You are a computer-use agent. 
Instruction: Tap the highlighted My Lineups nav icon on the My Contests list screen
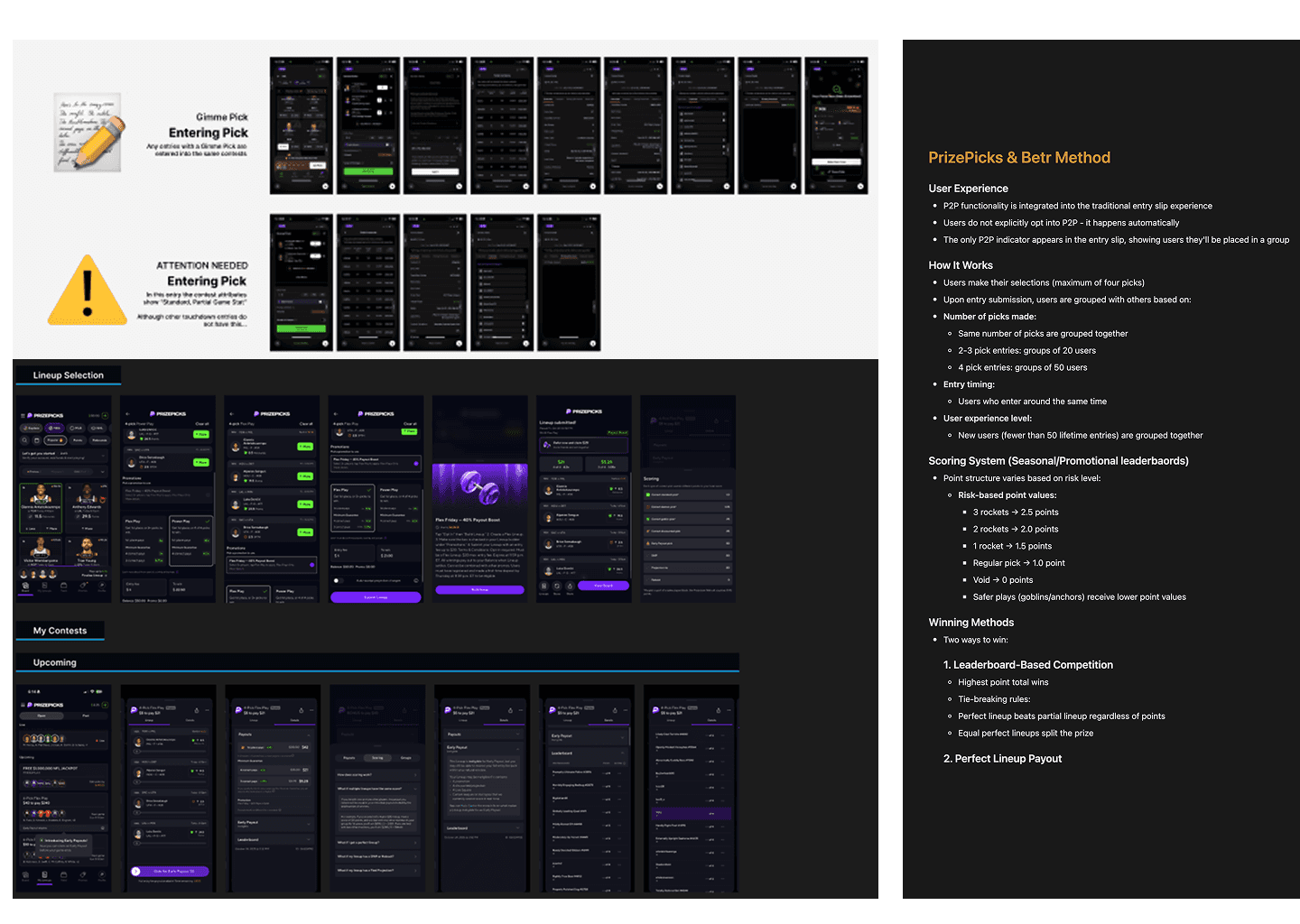pyautogui.click(x=44, y=874)
